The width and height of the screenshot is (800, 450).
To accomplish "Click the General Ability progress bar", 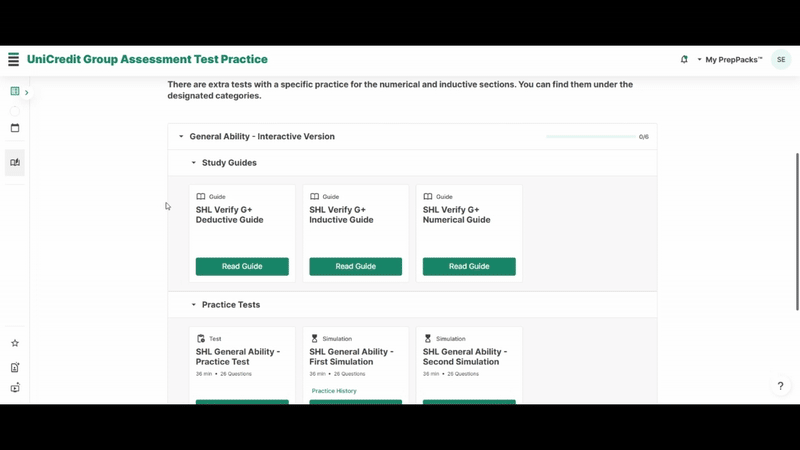I will tap(590, 137).
